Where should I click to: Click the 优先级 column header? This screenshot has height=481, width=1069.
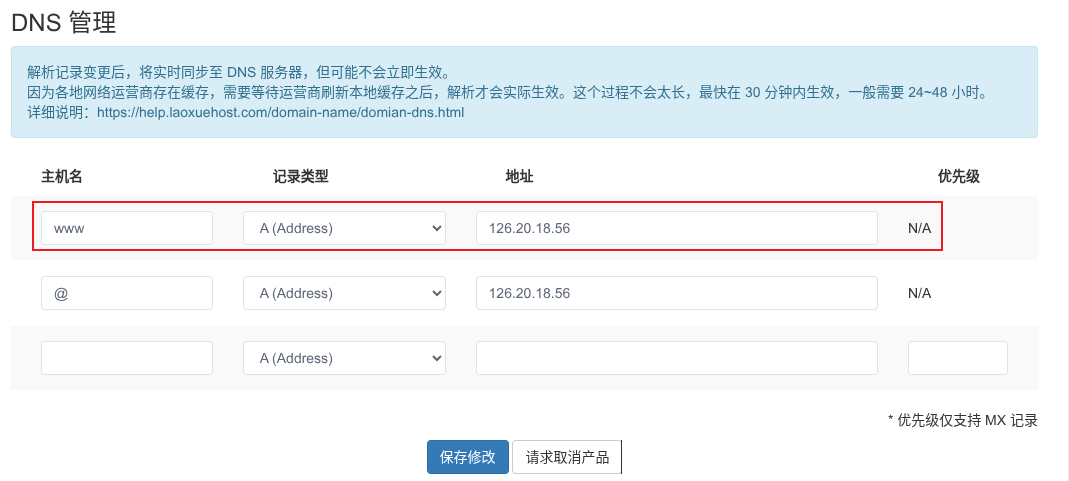[958, 176]
